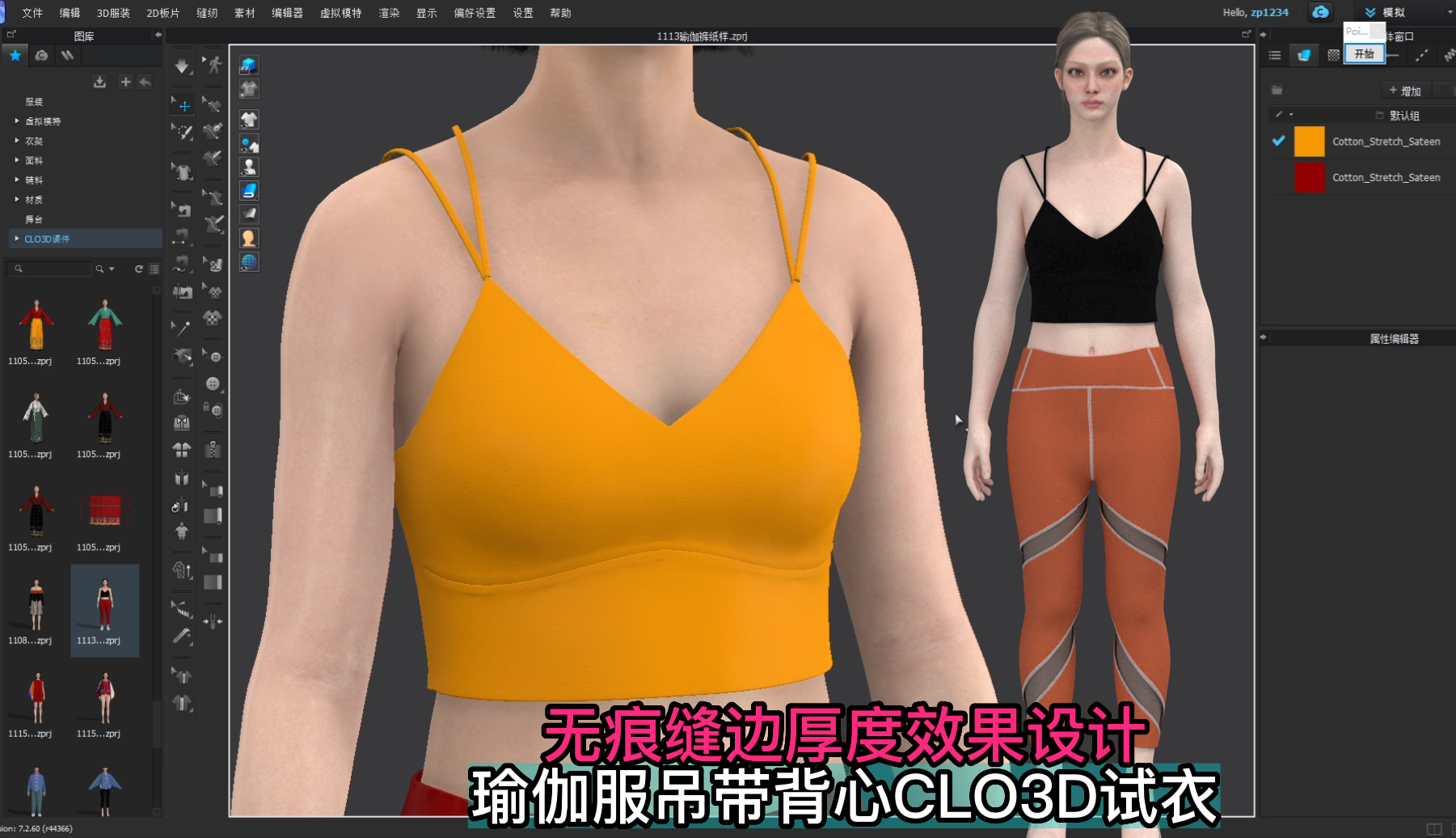Toggle avatar display eye icon
Screen dimensions: 1456x838
click(249, 167)
